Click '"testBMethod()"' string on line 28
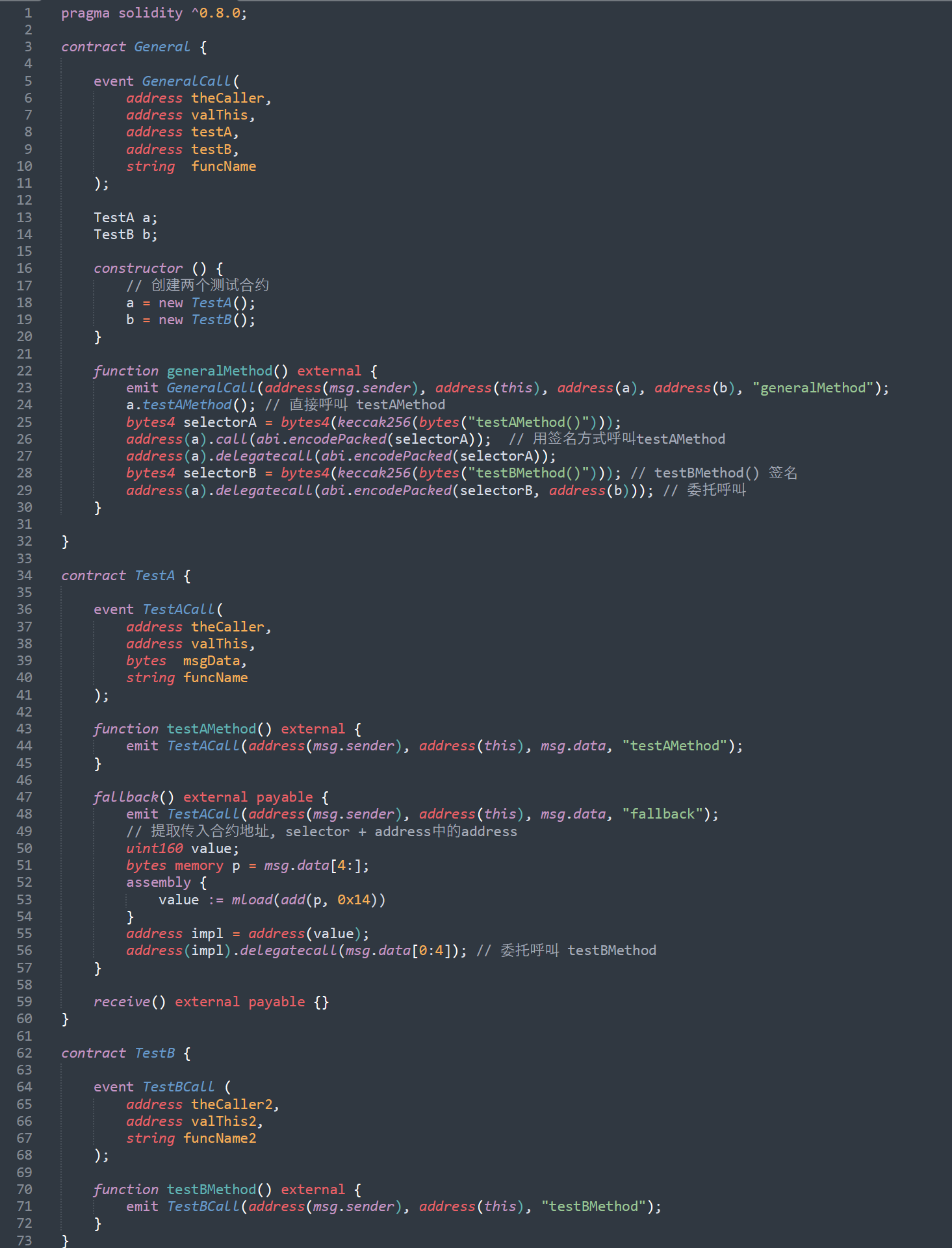This screenshot has width=952, height=1248. click(528, 473)
